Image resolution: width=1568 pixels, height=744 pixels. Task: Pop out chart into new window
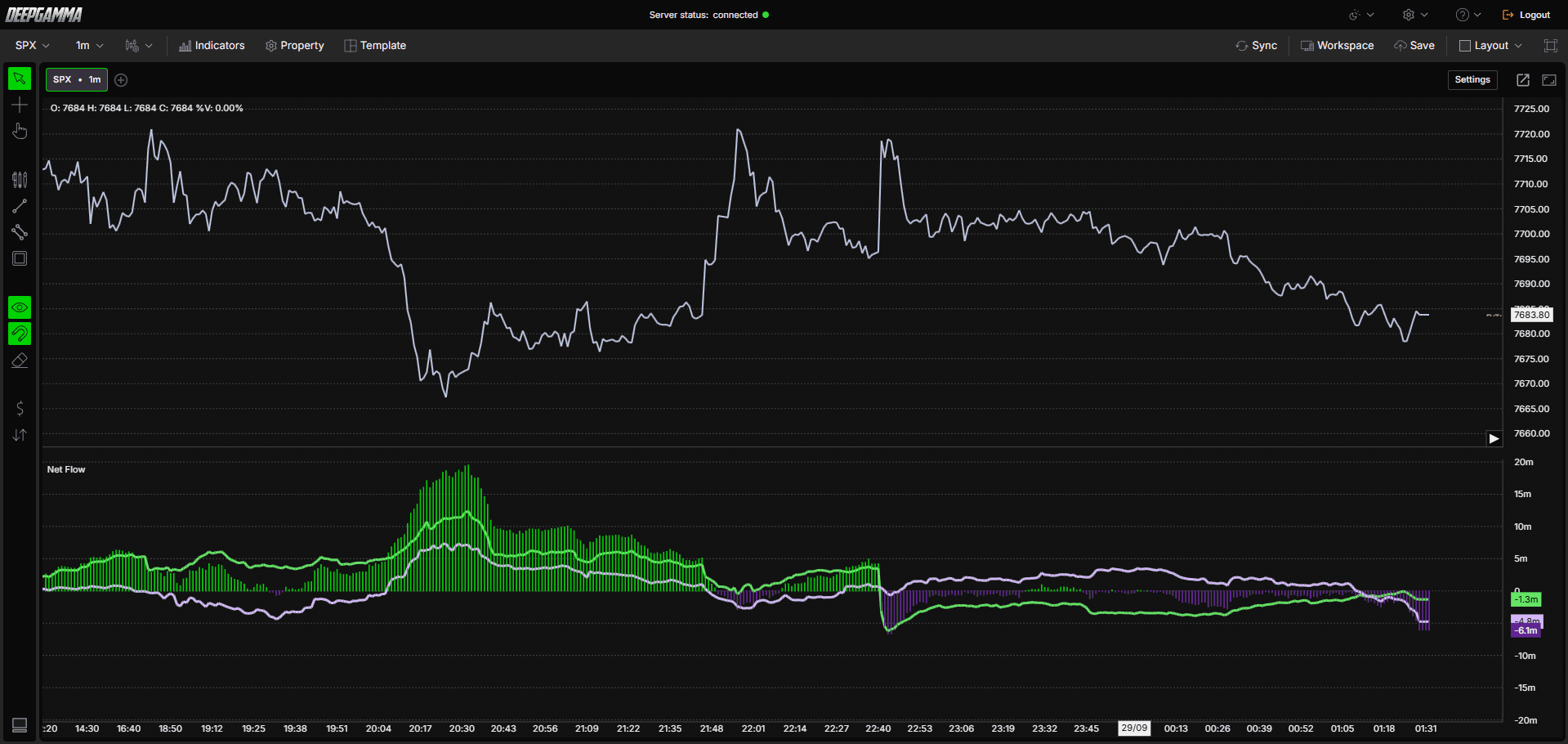click(x=1523, y=79)
